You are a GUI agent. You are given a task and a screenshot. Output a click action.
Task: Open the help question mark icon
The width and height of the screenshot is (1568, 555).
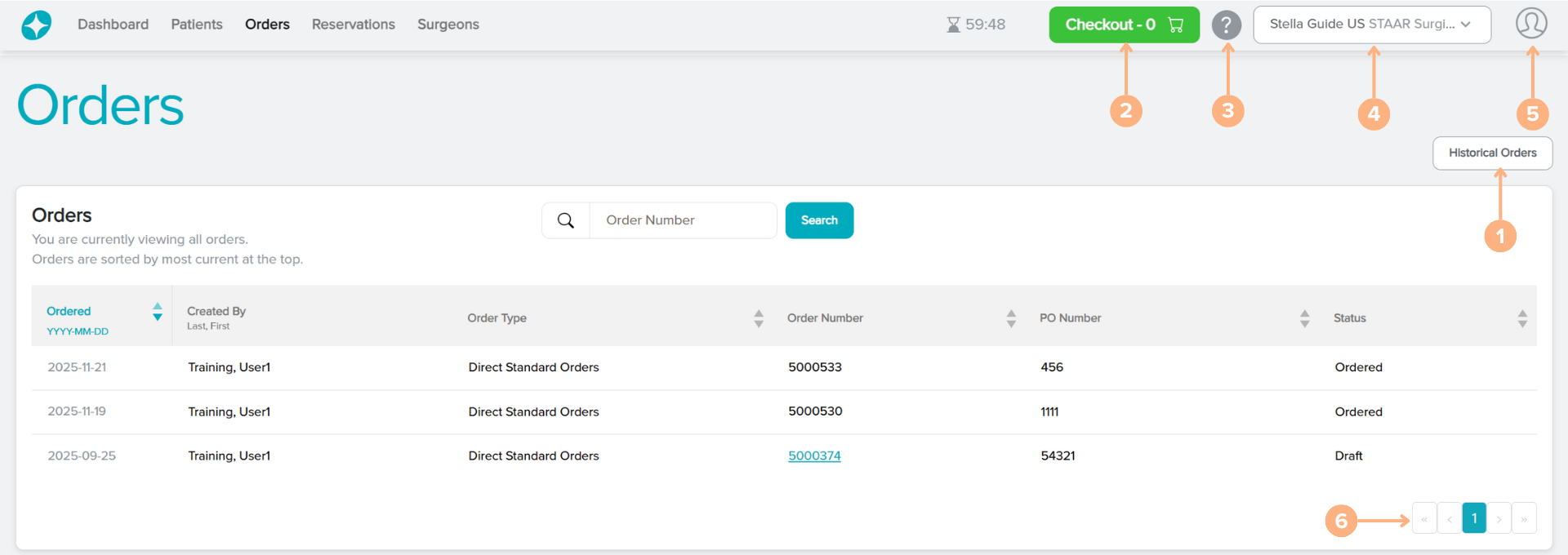coord(1226,25)
